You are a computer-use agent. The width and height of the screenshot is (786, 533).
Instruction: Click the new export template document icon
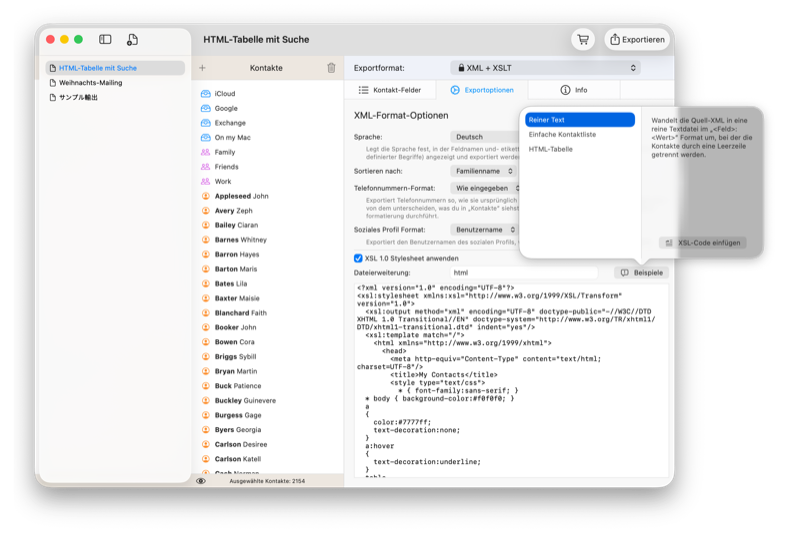click(x=132, y=39)
